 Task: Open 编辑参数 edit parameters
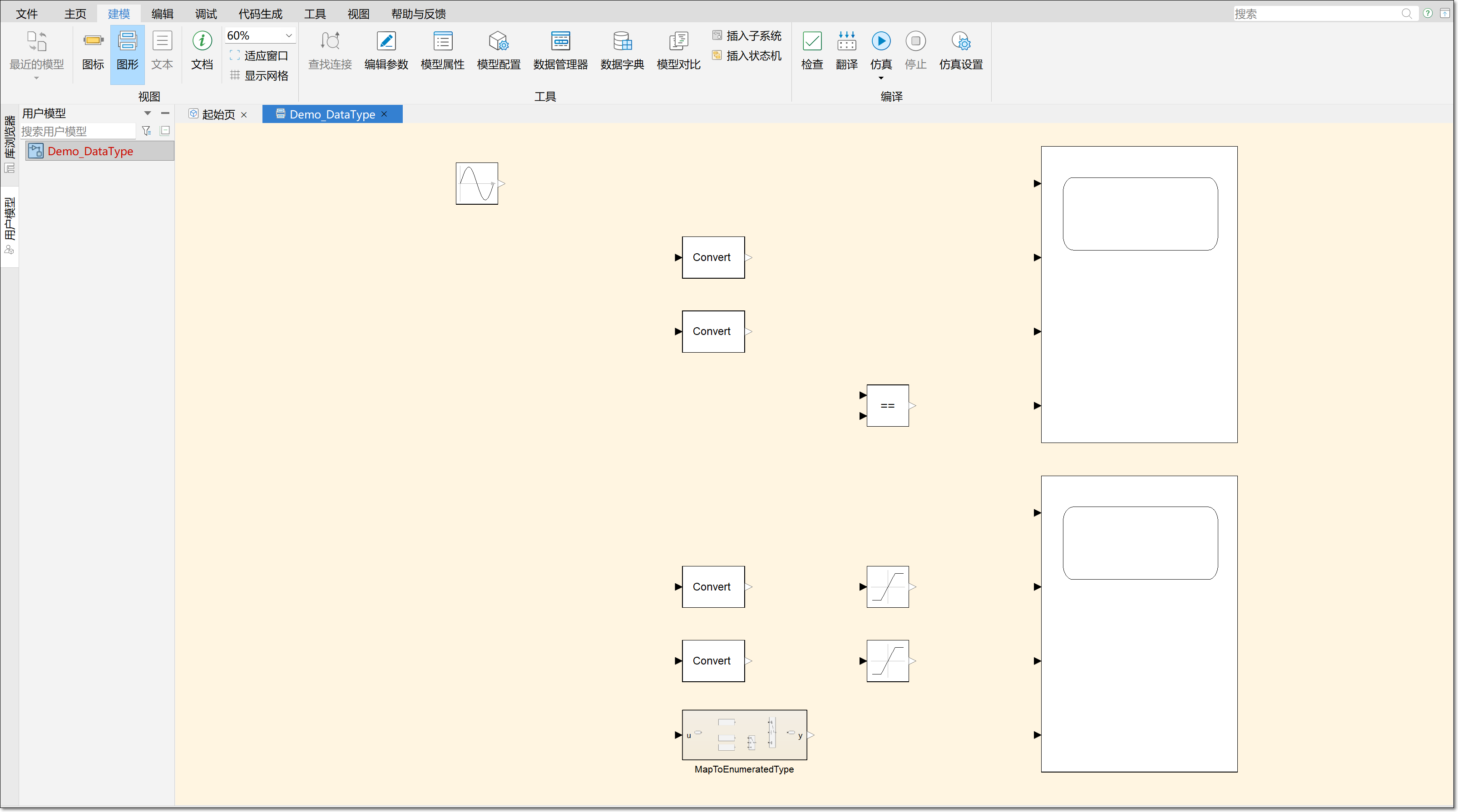[x=386, y=51]
